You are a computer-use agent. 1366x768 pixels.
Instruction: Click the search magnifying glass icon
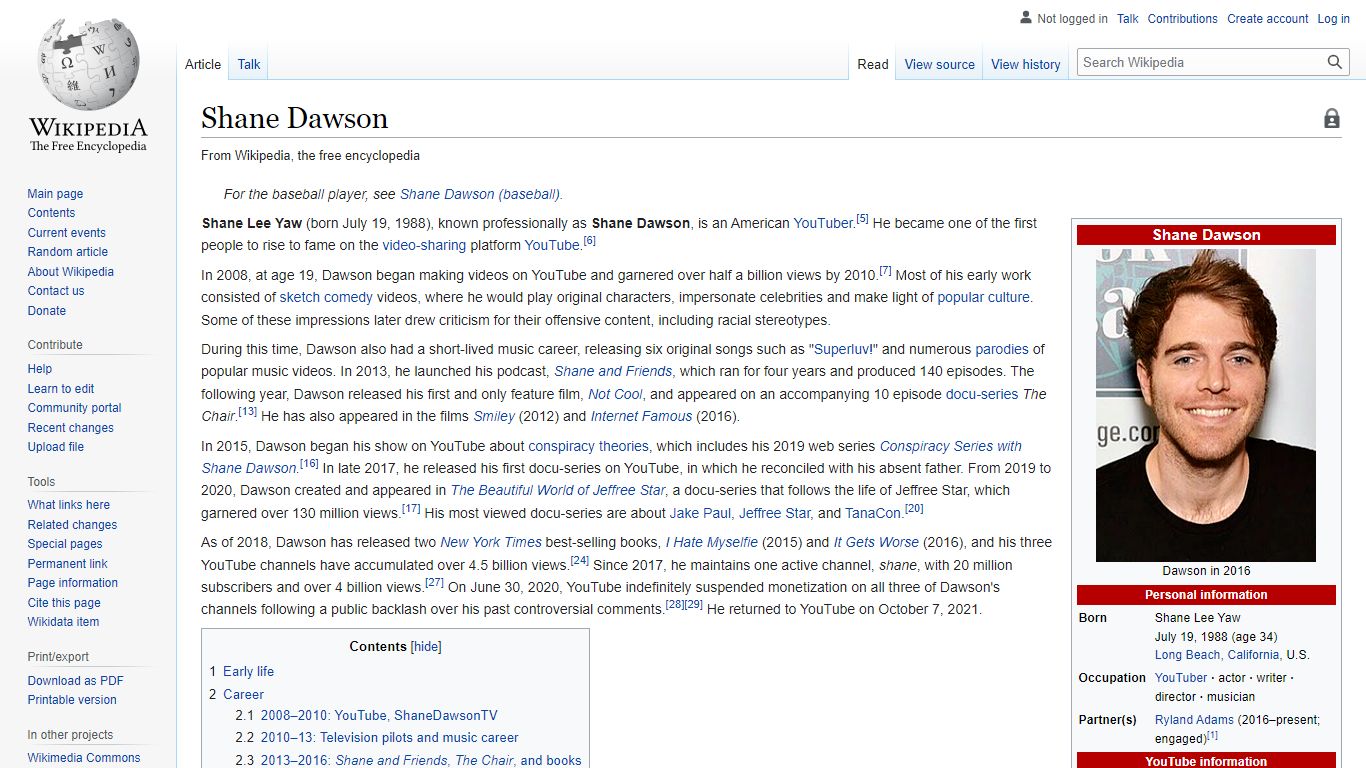click(x=1335, y=62)
